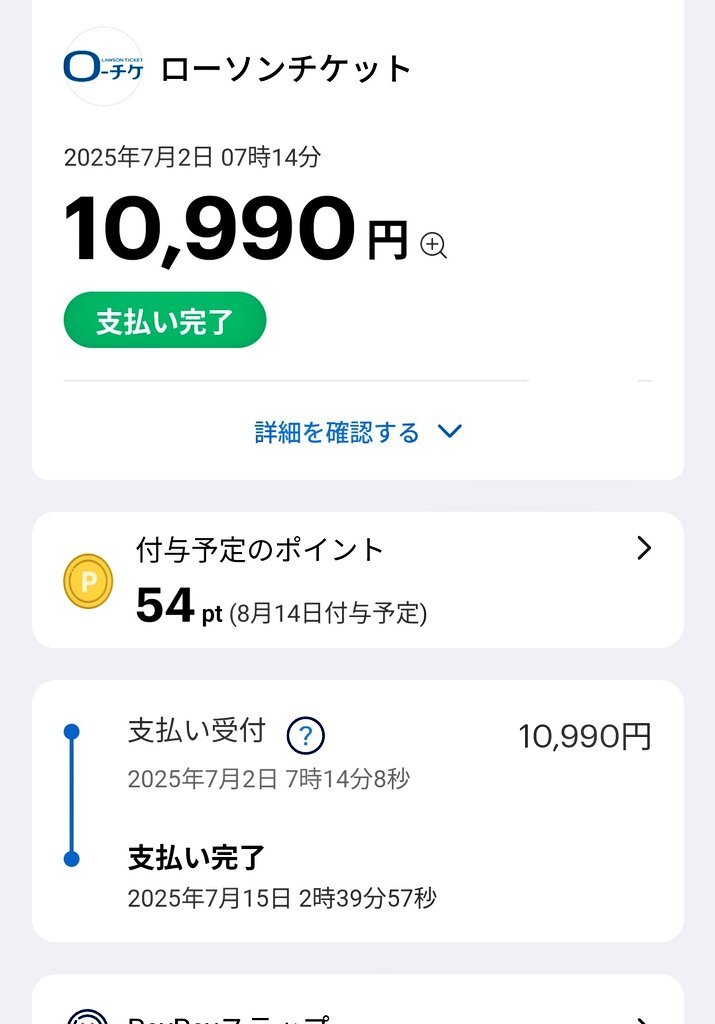
Task: Open the PayPayスタンプ card at bottom
Action: tap(358, 1000)
